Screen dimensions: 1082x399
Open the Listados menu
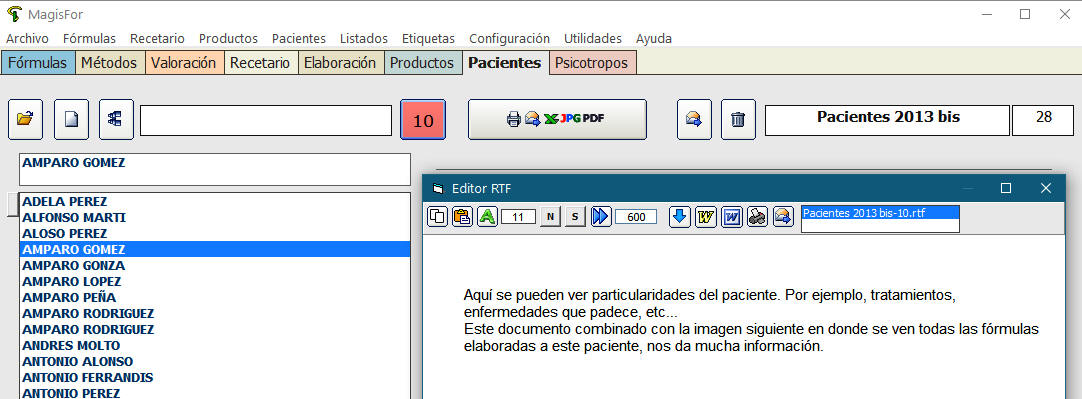pos(364,39)
